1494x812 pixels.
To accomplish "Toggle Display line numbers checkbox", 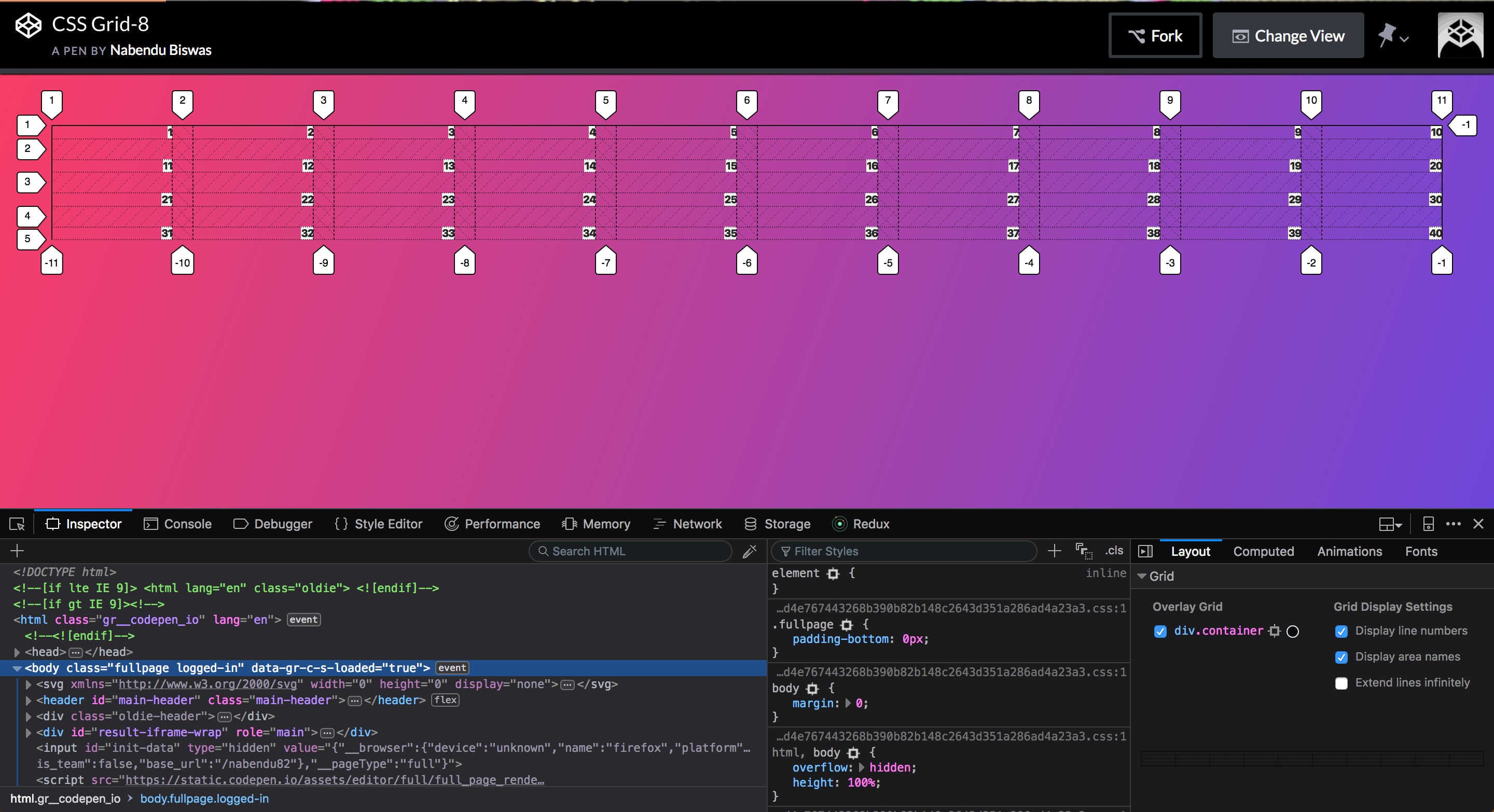I will point(1341,632).
